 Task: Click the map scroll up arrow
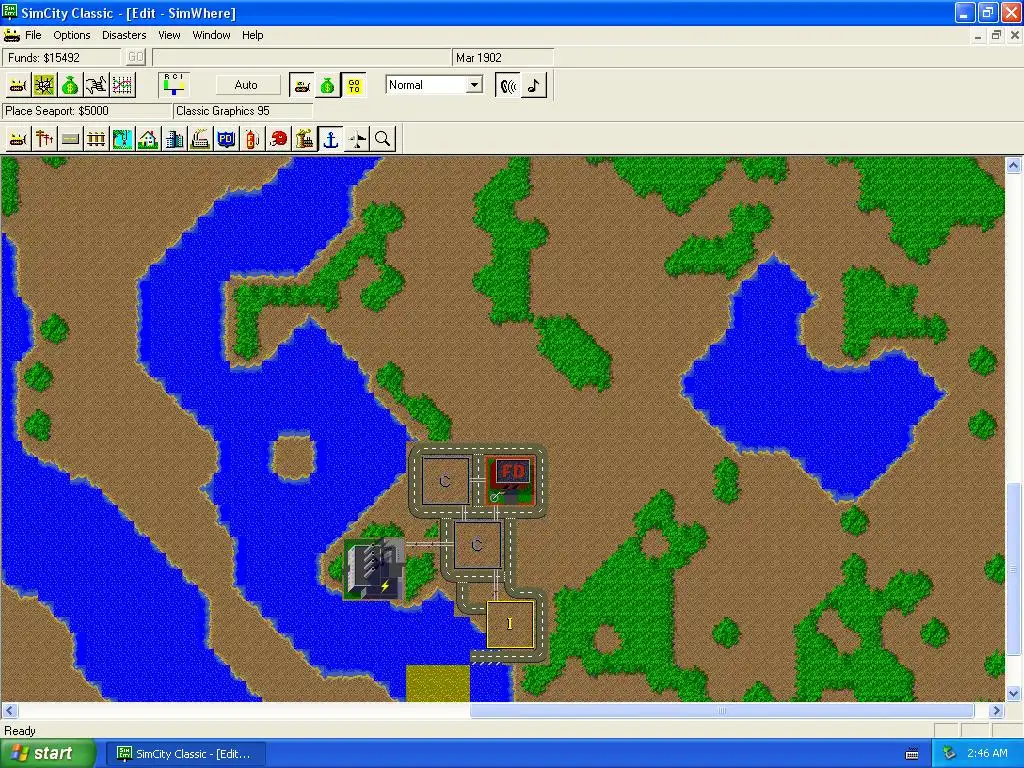1014,165
